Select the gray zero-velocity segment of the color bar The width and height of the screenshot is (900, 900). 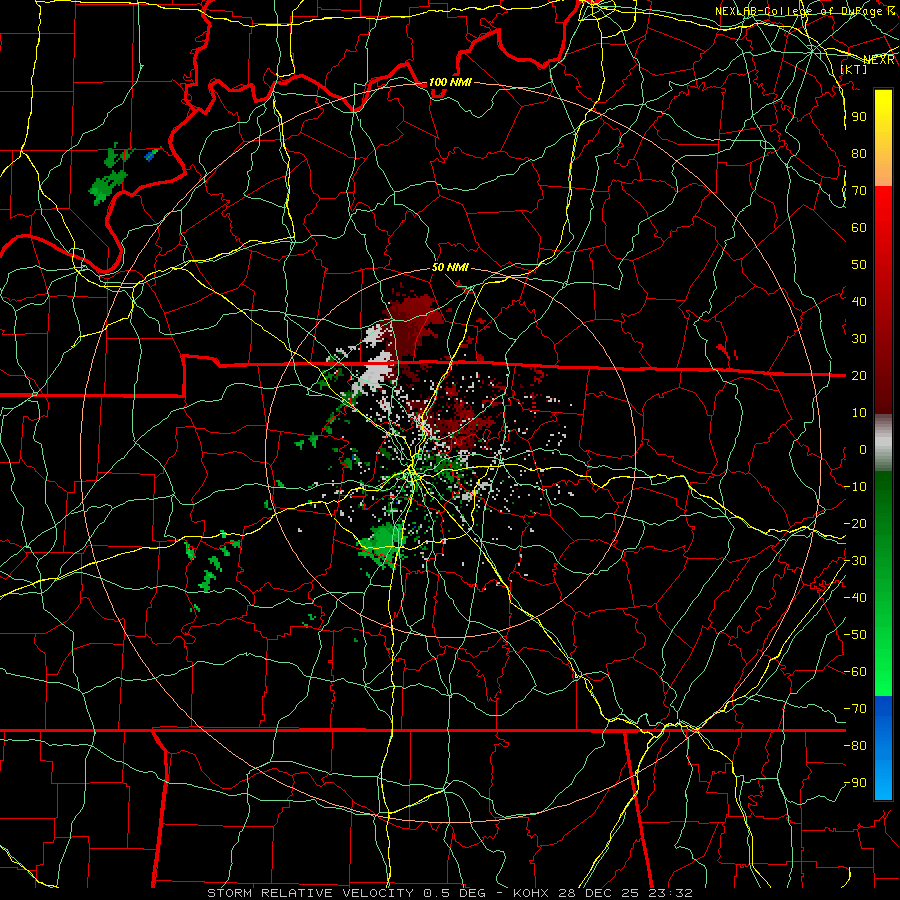pyautogui.click(x=883, y=442)
